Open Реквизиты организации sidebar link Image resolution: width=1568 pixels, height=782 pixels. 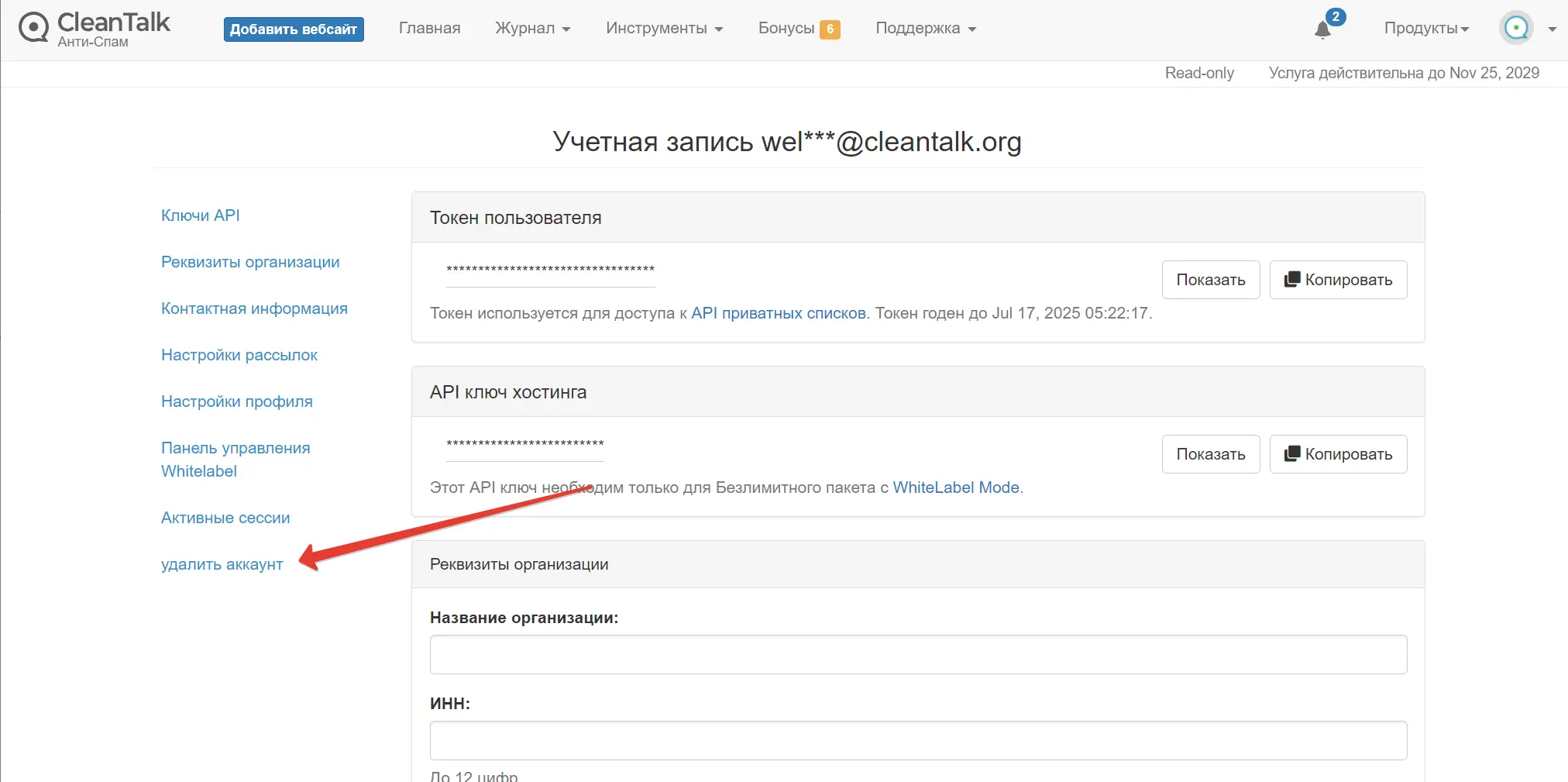(250, 262)
